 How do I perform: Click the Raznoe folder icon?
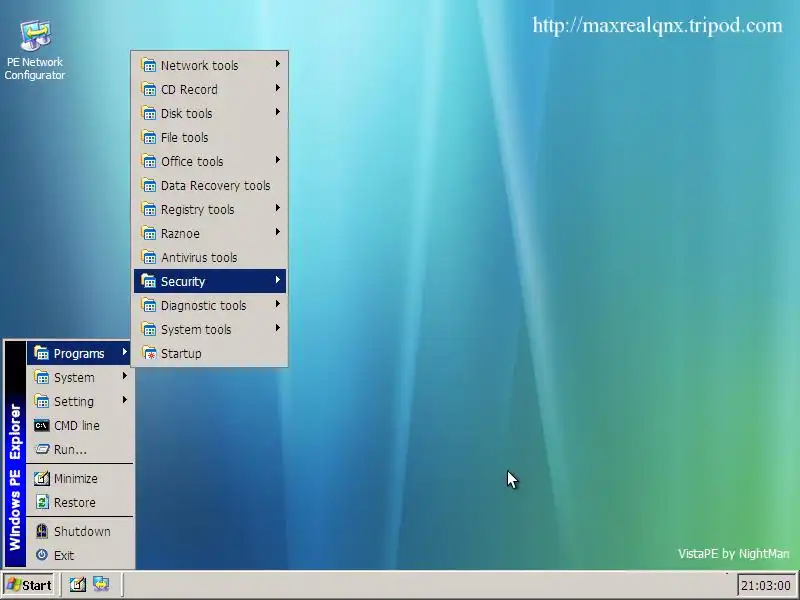coord(148,233)
